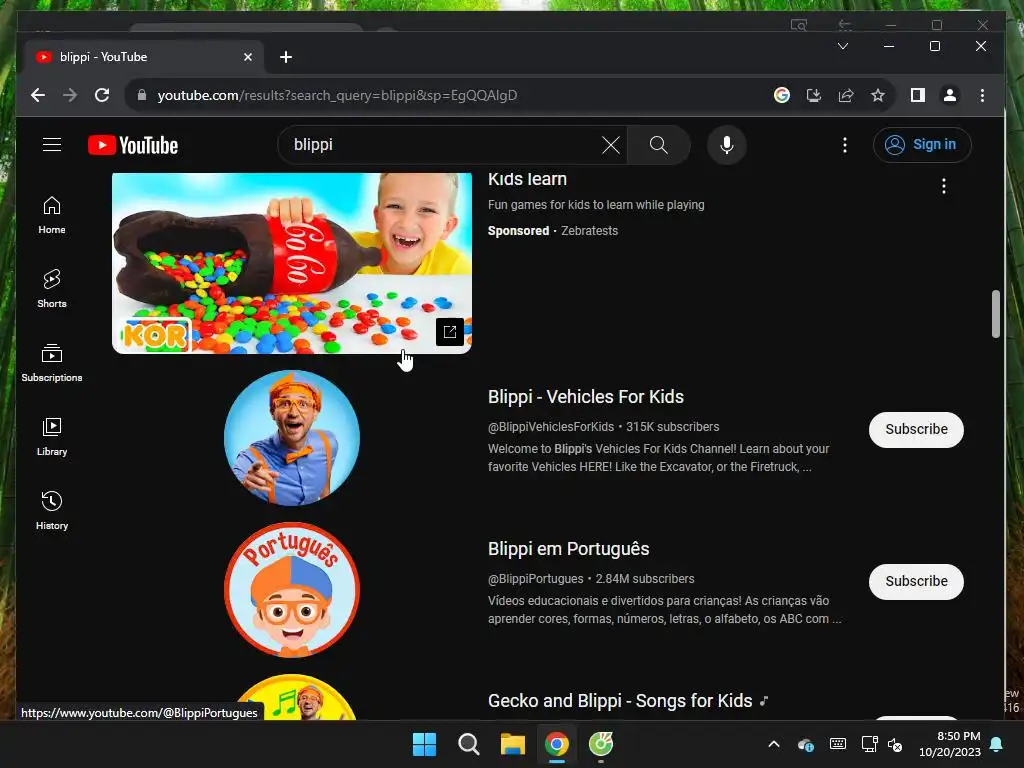
Task: Click Chrome forward arrow
Action: [70, 95]
